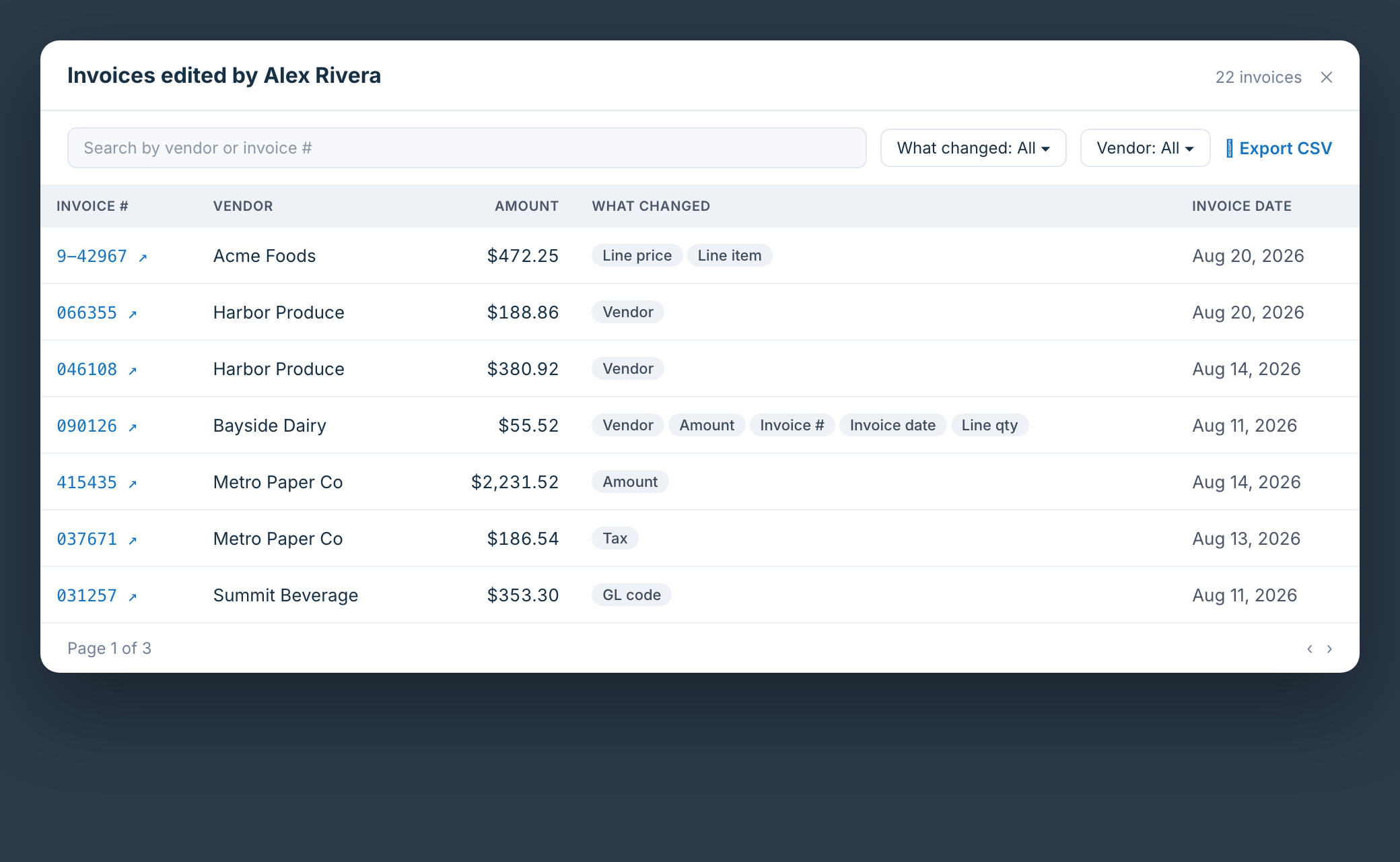The width and height of the screenshot is (1400, 862).
Task: Select Harbor Produce in the 066355 row
Action: pos(279,312)
